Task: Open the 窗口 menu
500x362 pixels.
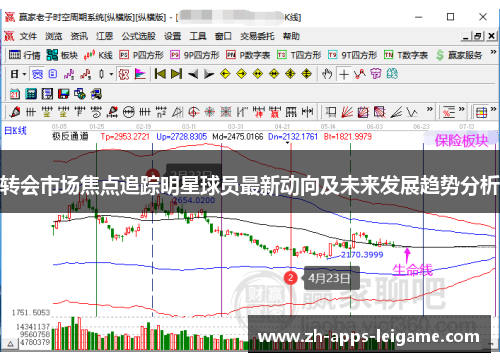Action: (x=223, y=36)
